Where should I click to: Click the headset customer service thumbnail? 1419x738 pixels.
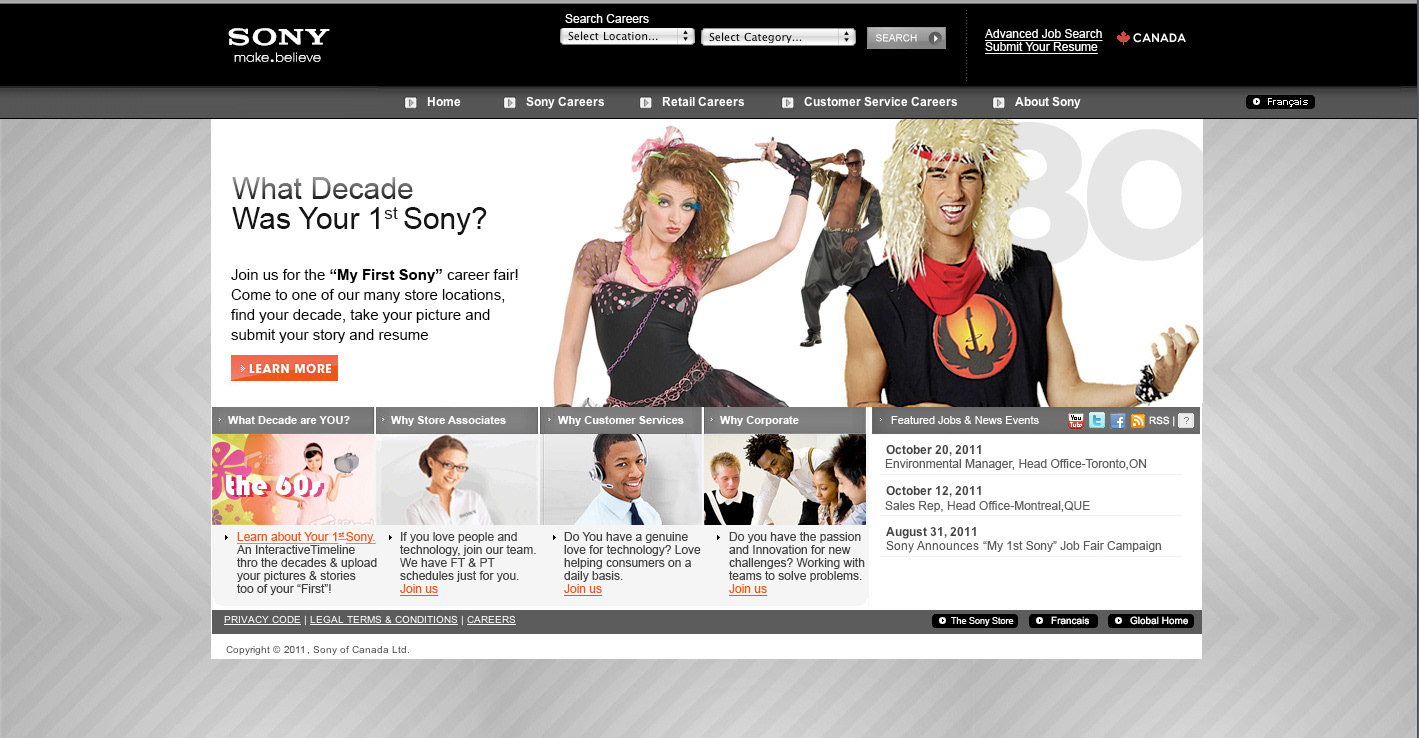tap(622, 479)
